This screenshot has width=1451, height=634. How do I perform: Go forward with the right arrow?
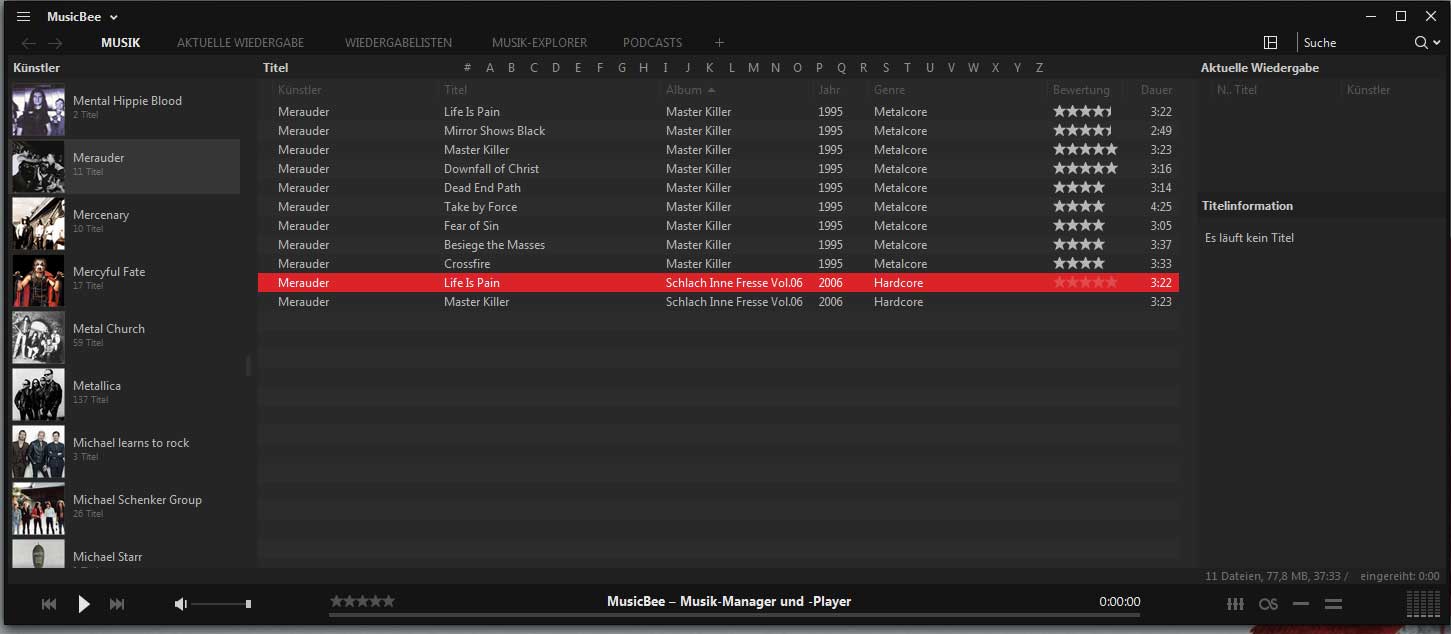click(55, 43)
